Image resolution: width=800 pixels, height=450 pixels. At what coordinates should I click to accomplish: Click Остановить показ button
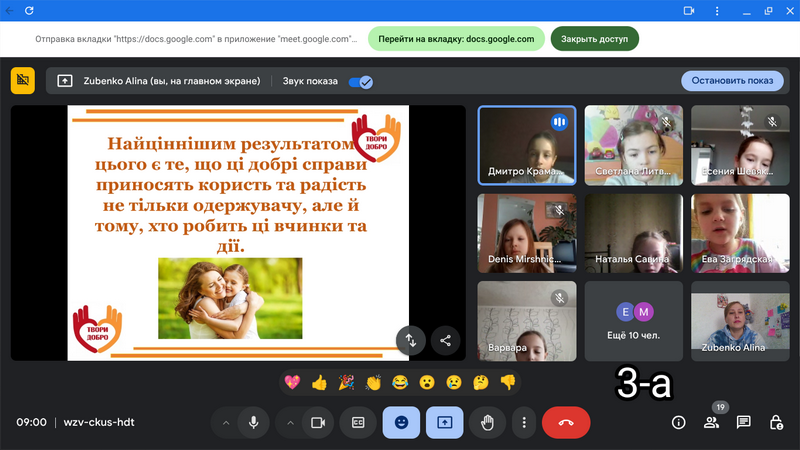point(732,81)
